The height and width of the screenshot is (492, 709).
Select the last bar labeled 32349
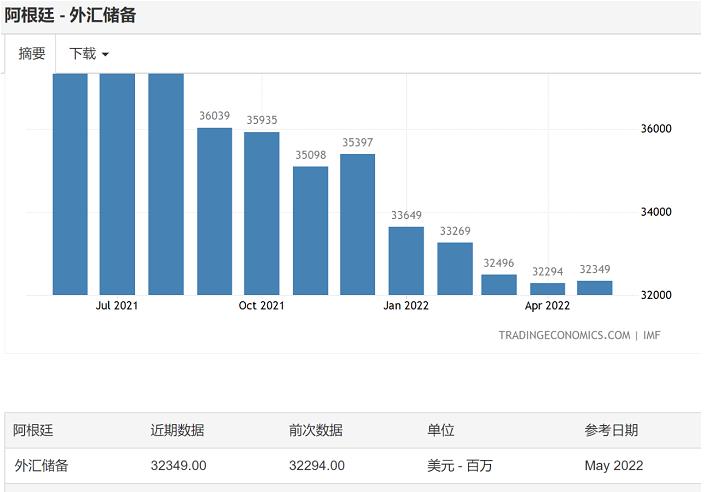coord(595,288)
